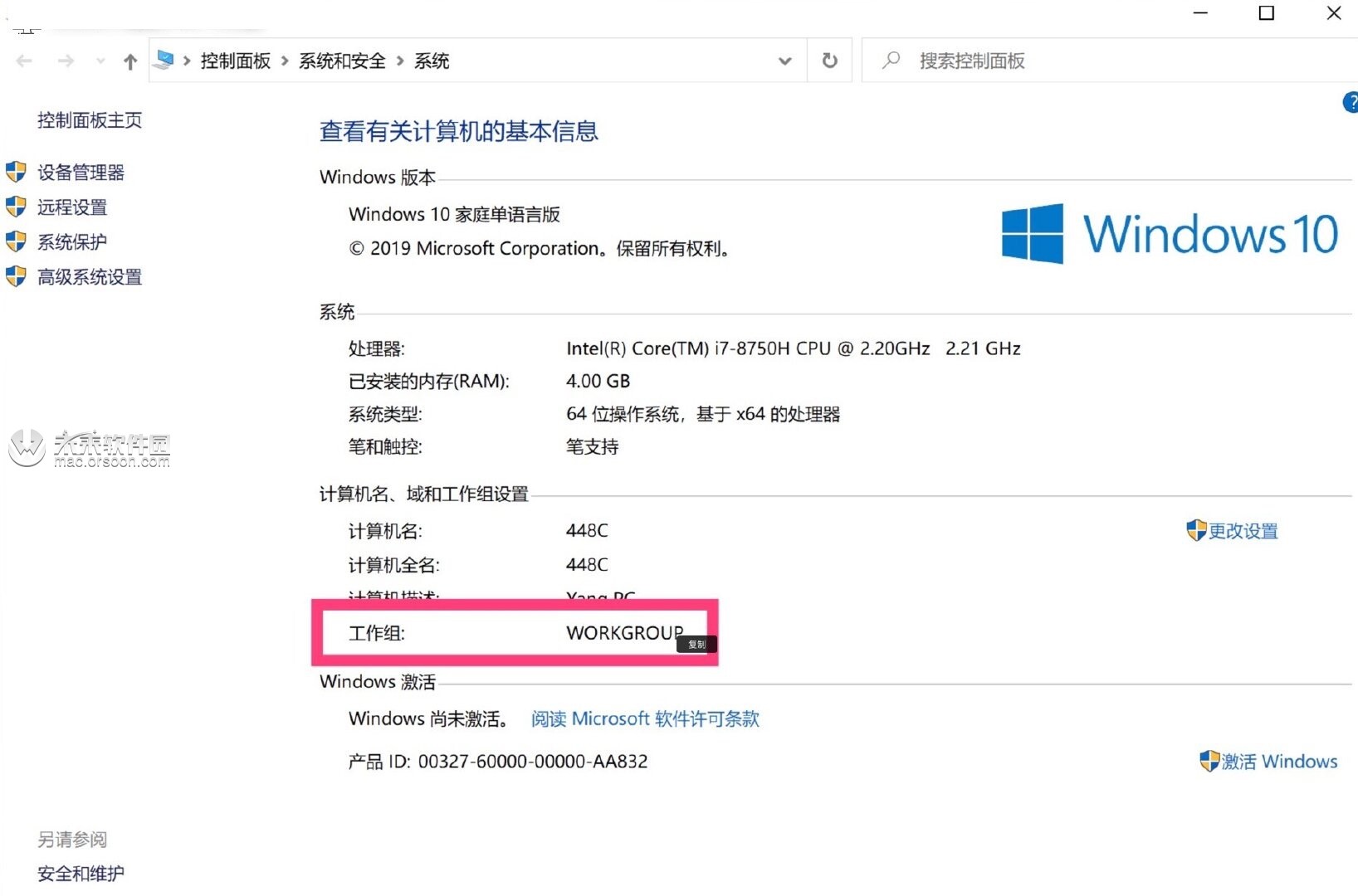
Task: Click 更改设置 link
Action: [1243, 531]
